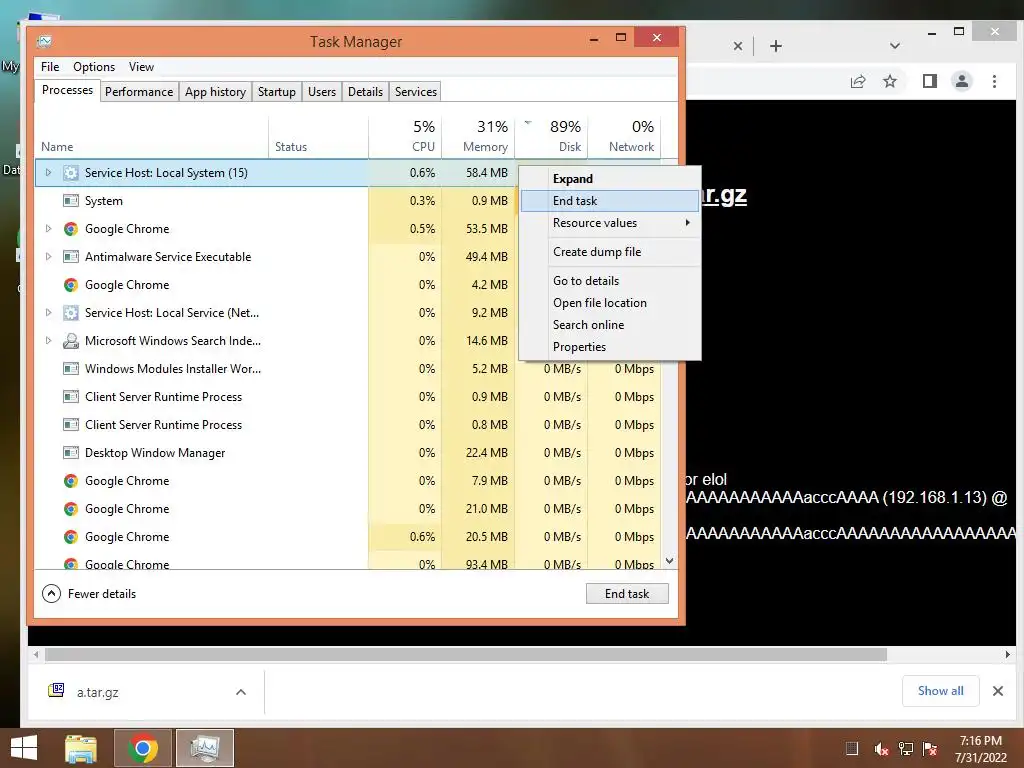Click the Service Host: Local System gear icon

71,173
